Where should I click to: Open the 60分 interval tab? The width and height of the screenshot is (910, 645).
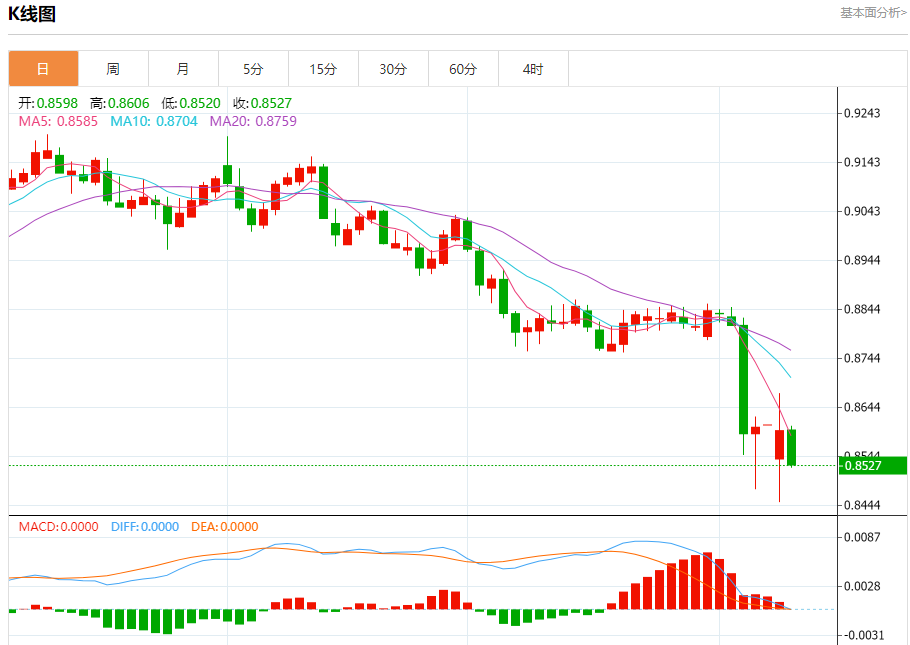pos(463,69)
